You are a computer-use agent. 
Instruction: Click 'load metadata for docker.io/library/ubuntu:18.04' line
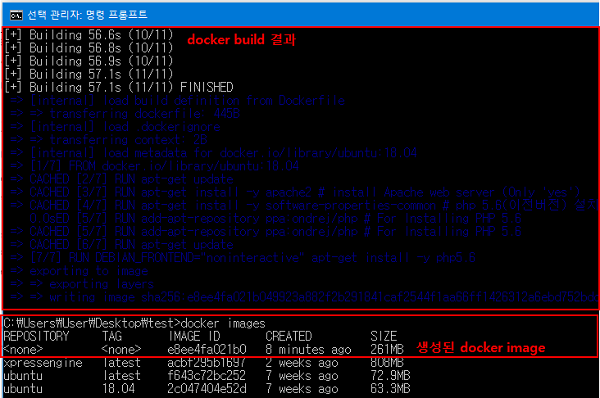point(214,153)
